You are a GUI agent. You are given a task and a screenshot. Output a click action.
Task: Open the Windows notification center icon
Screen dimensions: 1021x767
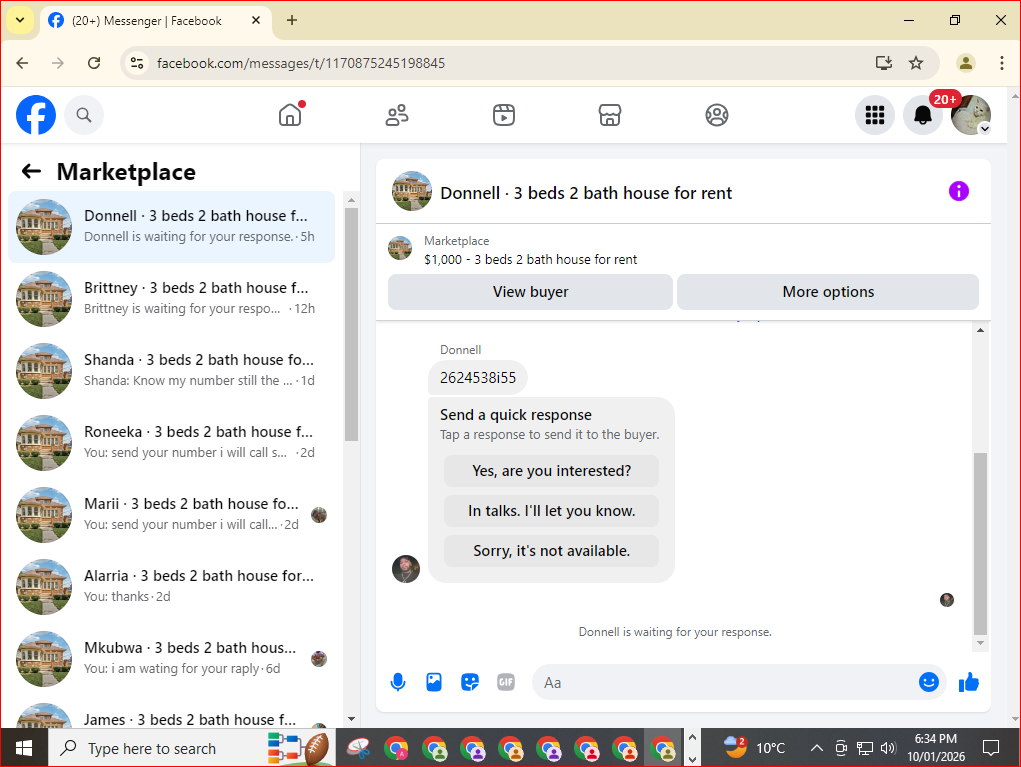pyautogui.click(x=990, y=748)
